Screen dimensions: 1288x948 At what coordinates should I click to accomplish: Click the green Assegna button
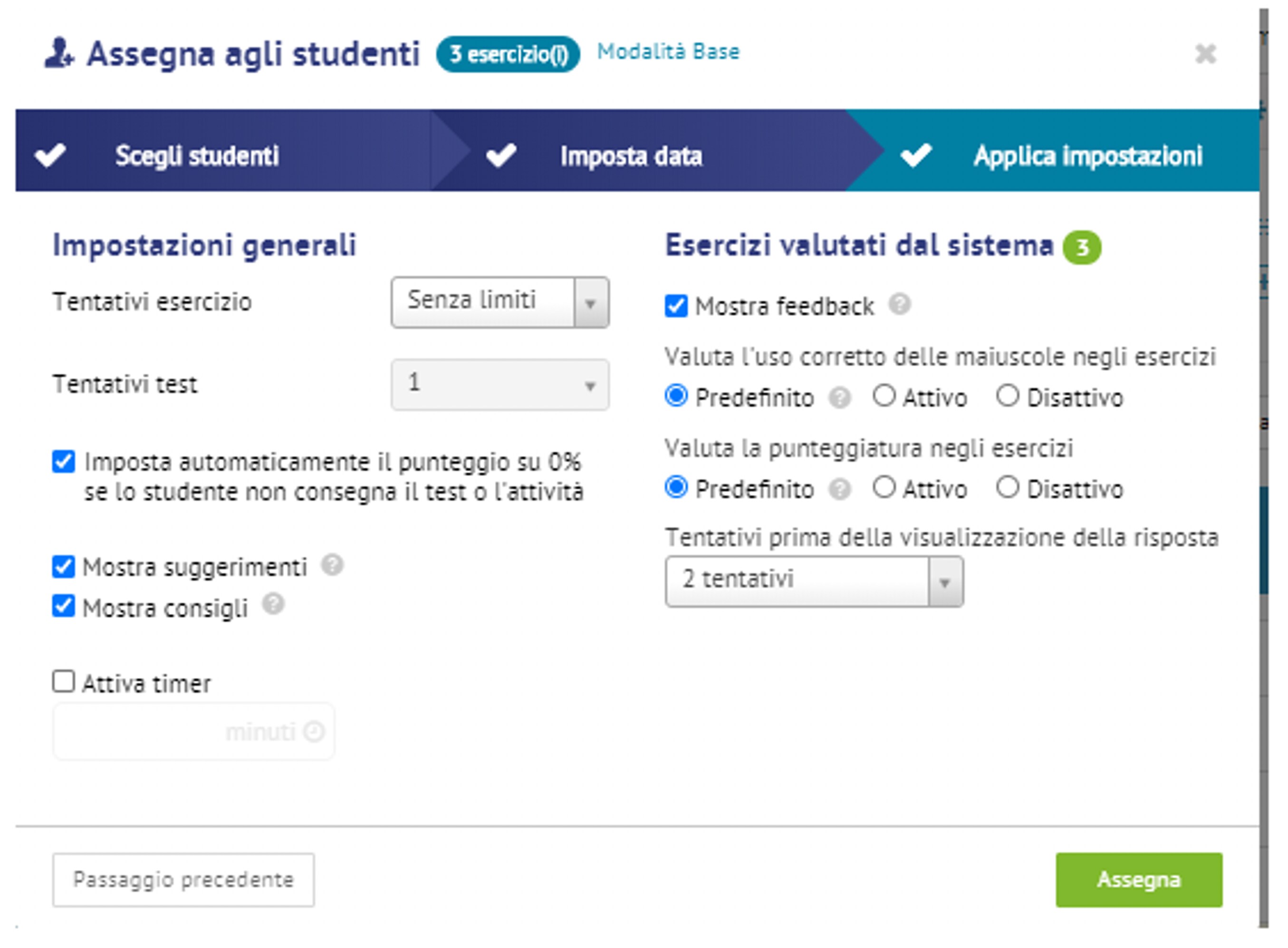click(x=1138, y=880)
